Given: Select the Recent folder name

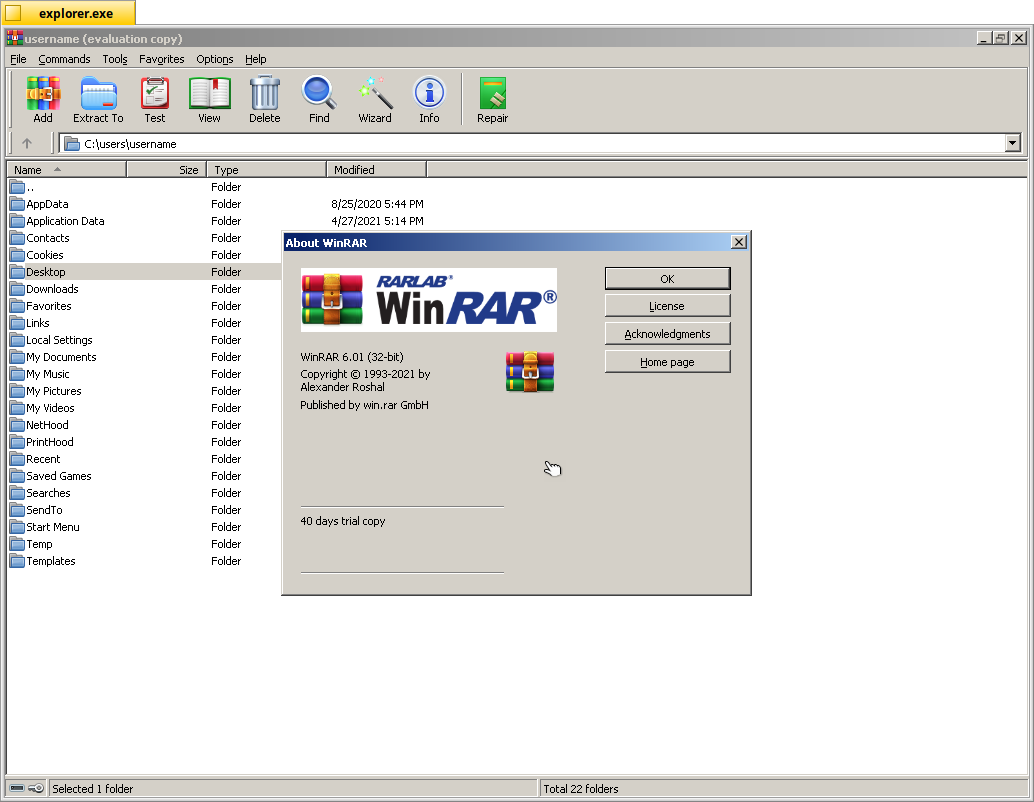Looking at the screenshot, I should click(44, 459).
